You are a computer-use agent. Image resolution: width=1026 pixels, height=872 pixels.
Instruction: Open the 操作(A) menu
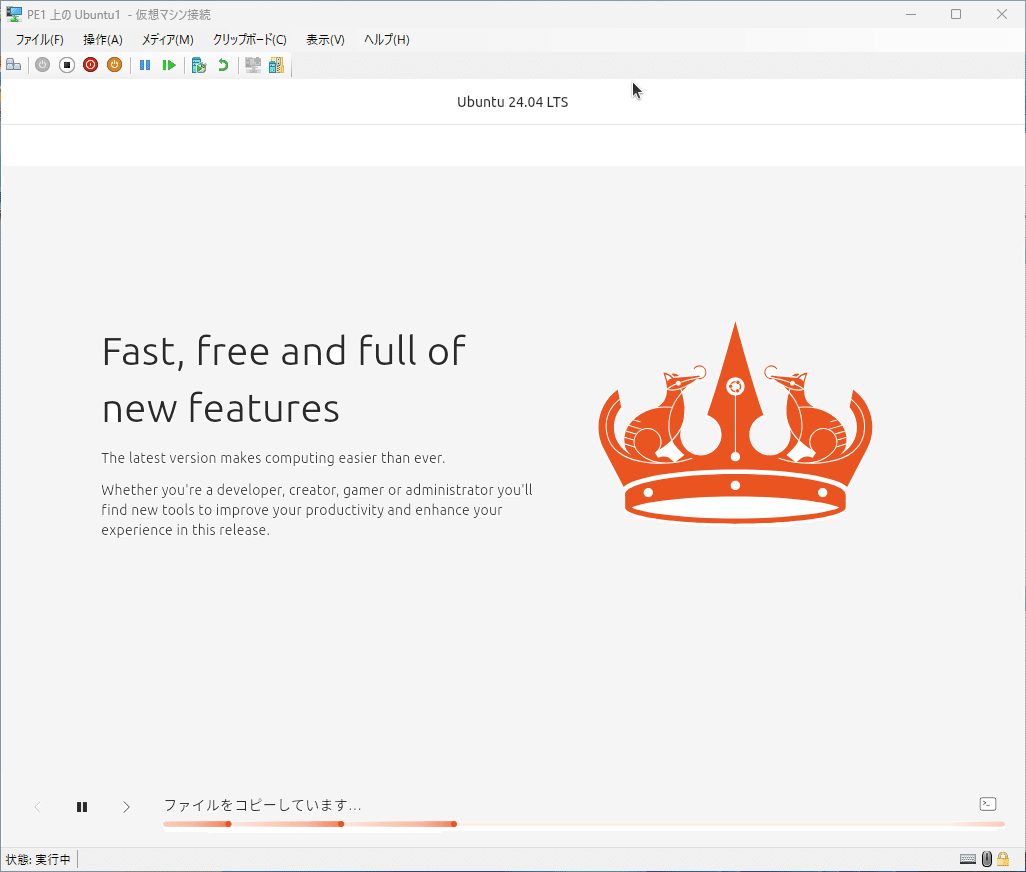pyautogui.click(x=103, y=40)
